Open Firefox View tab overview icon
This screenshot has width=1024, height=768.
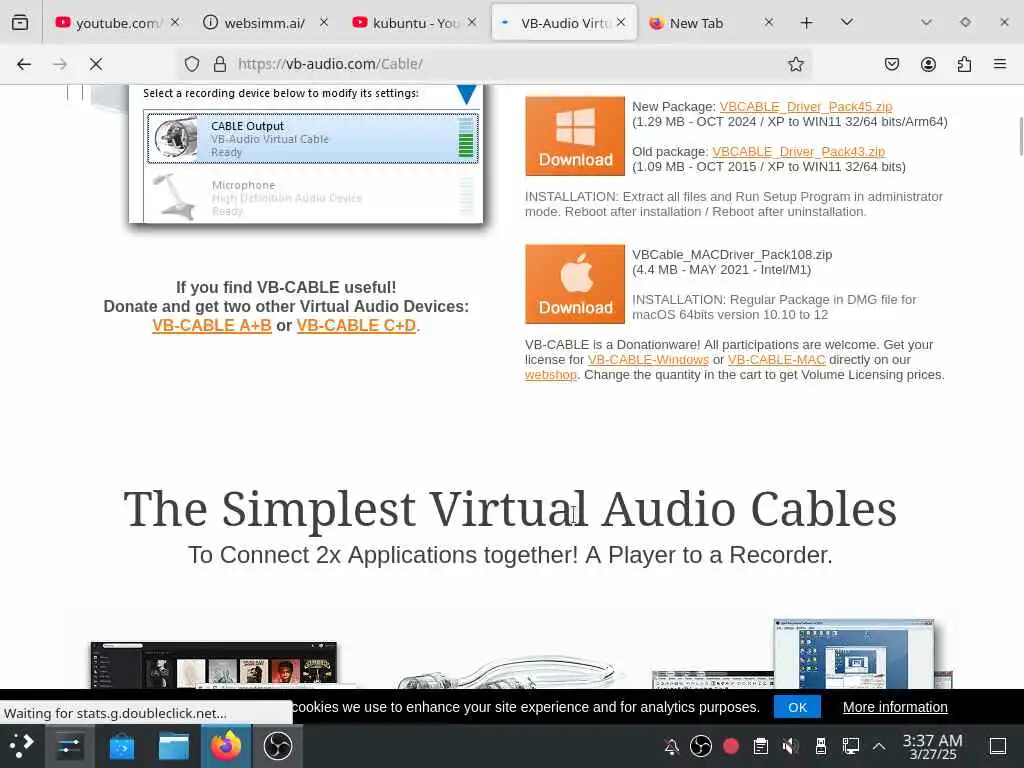point(20,22)
